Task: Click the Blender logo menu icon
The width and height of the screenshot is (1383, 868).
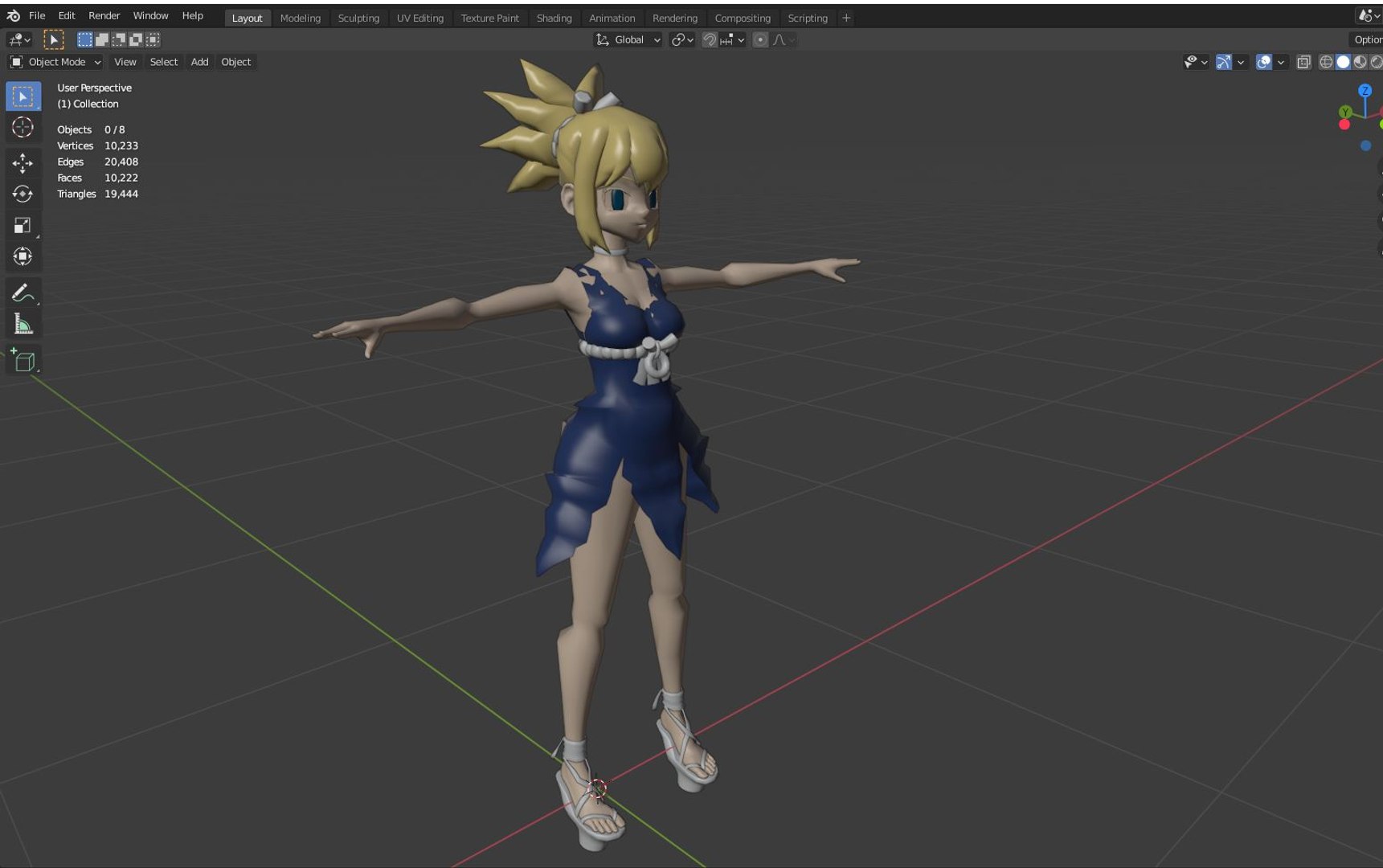Action: [13, 16]
